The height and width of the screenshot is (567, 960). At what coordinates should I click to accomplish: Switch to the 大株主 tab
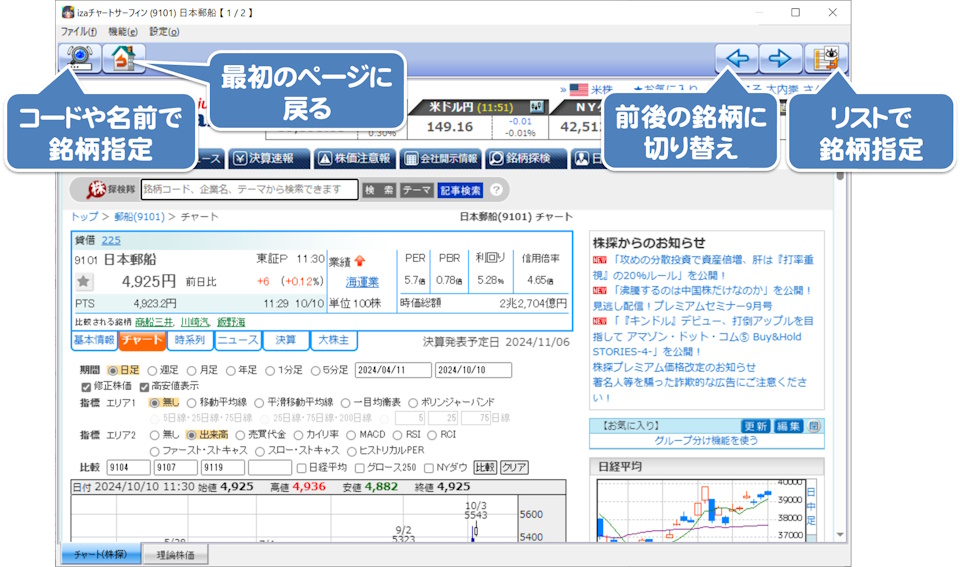point(334,340)
